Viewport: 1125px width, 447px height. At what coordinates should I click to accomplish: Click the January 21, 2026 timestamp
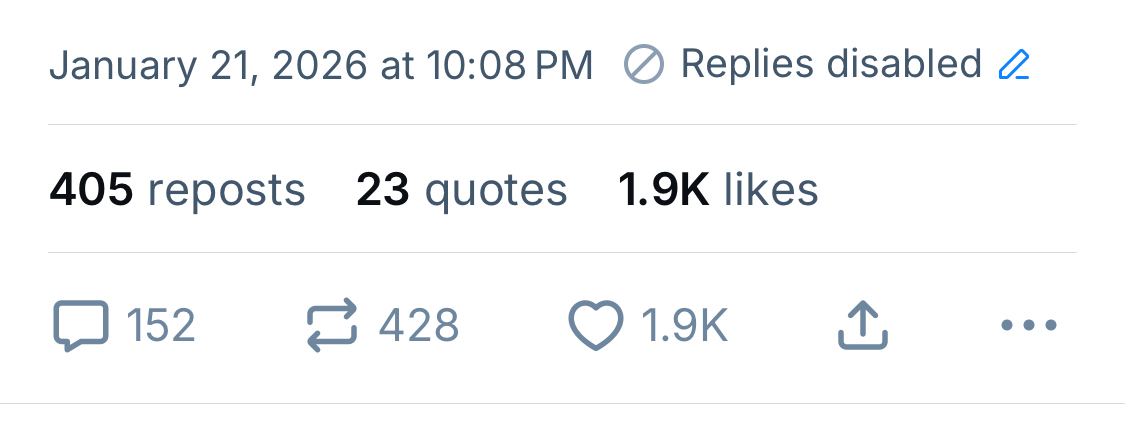[321, 66]
